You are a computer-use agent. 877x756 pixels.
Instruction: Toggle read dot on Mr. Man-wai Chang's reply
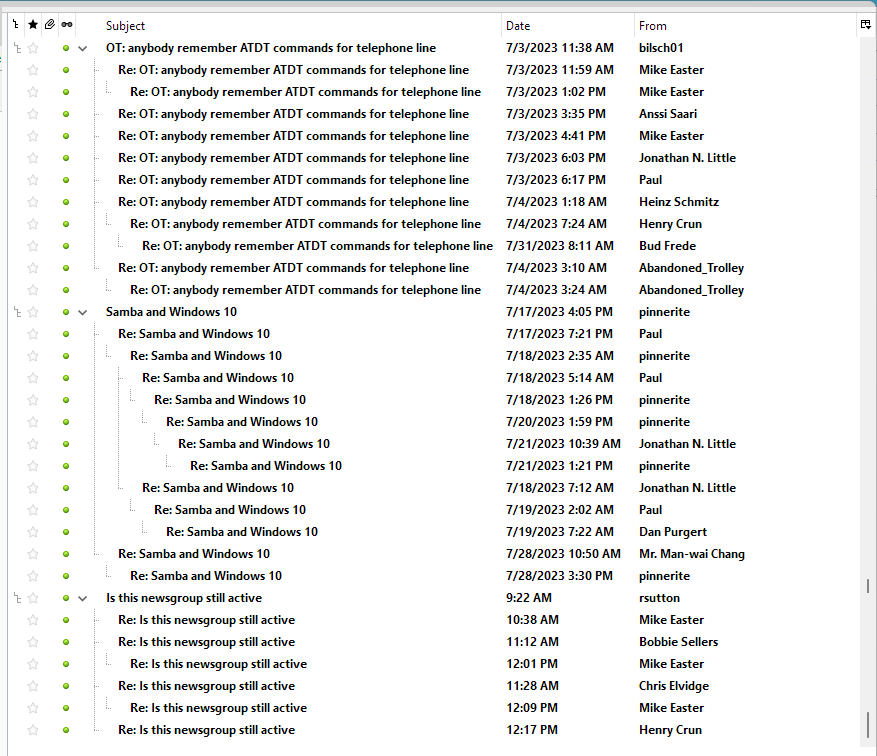click(x=66, y=554)
